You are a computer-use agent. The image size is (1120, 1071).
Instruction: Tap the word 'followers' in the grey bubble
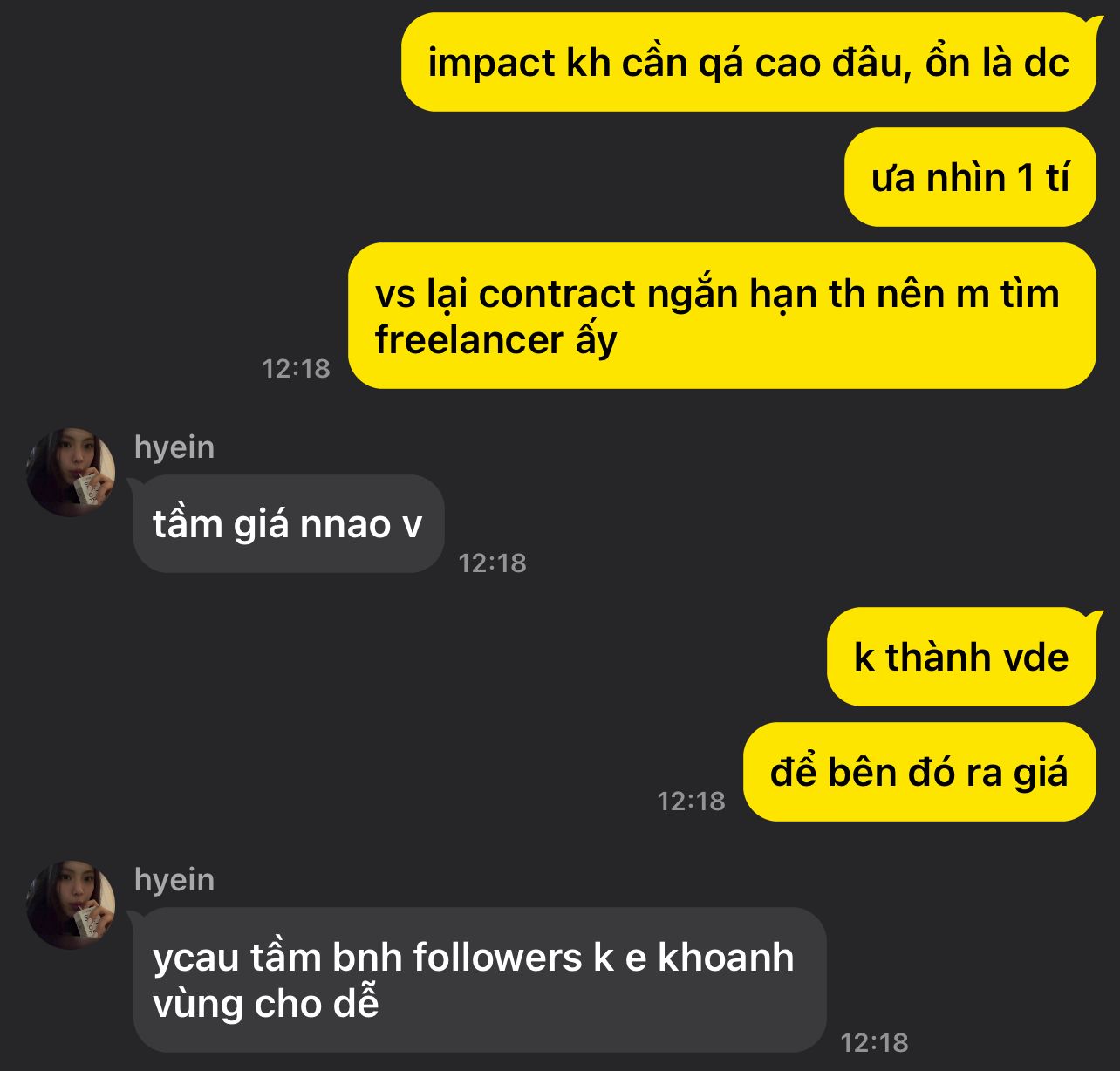497,958
